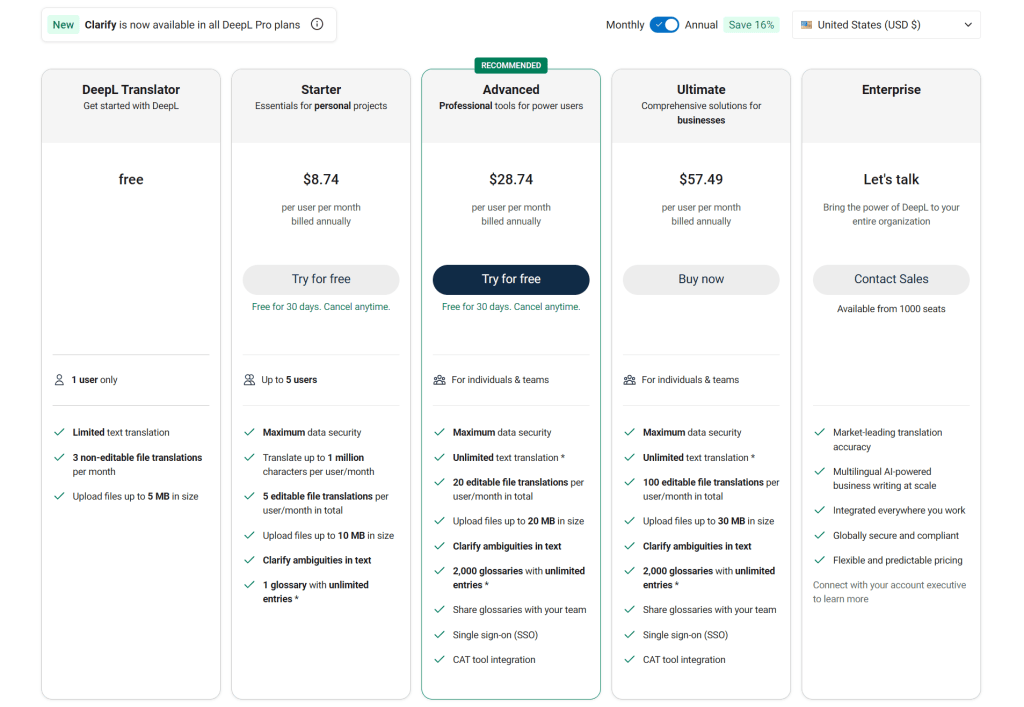
Task: Open the United States (USD $) currency dropdown
Action: click(886, 25)
